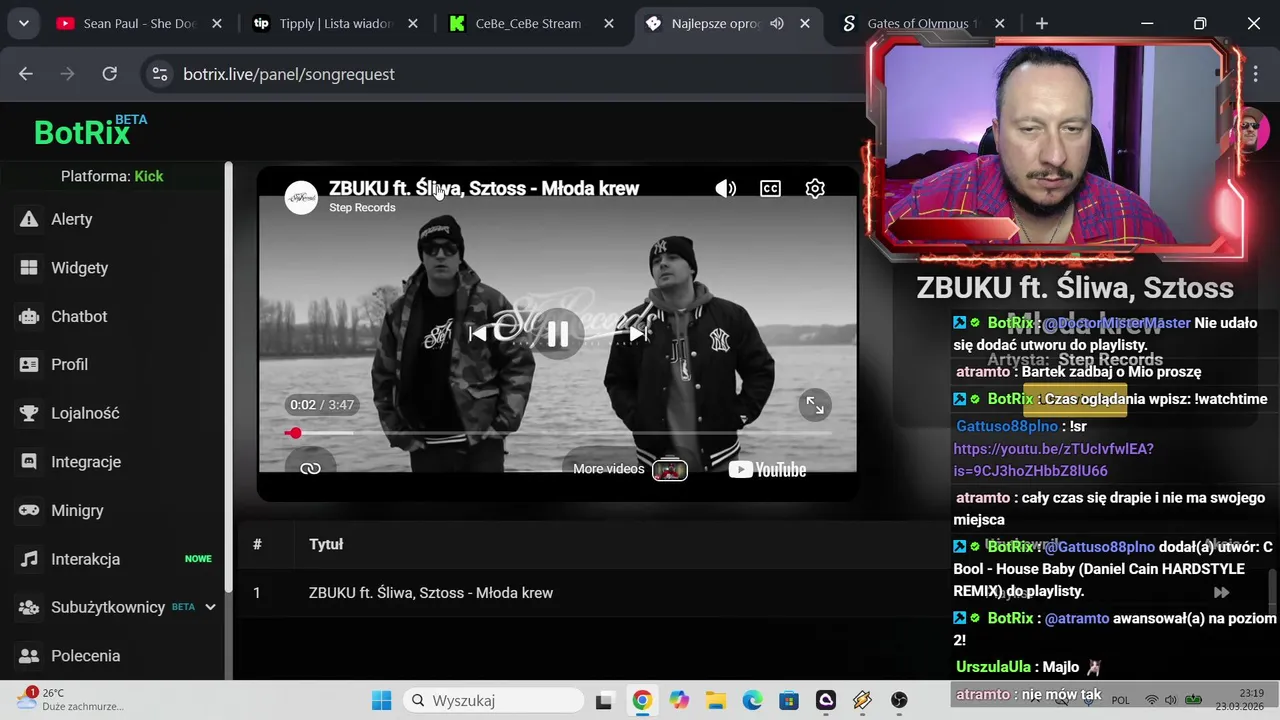View site information for botrix.live
Screen dimensions: 1280x720
pos(158,74)
